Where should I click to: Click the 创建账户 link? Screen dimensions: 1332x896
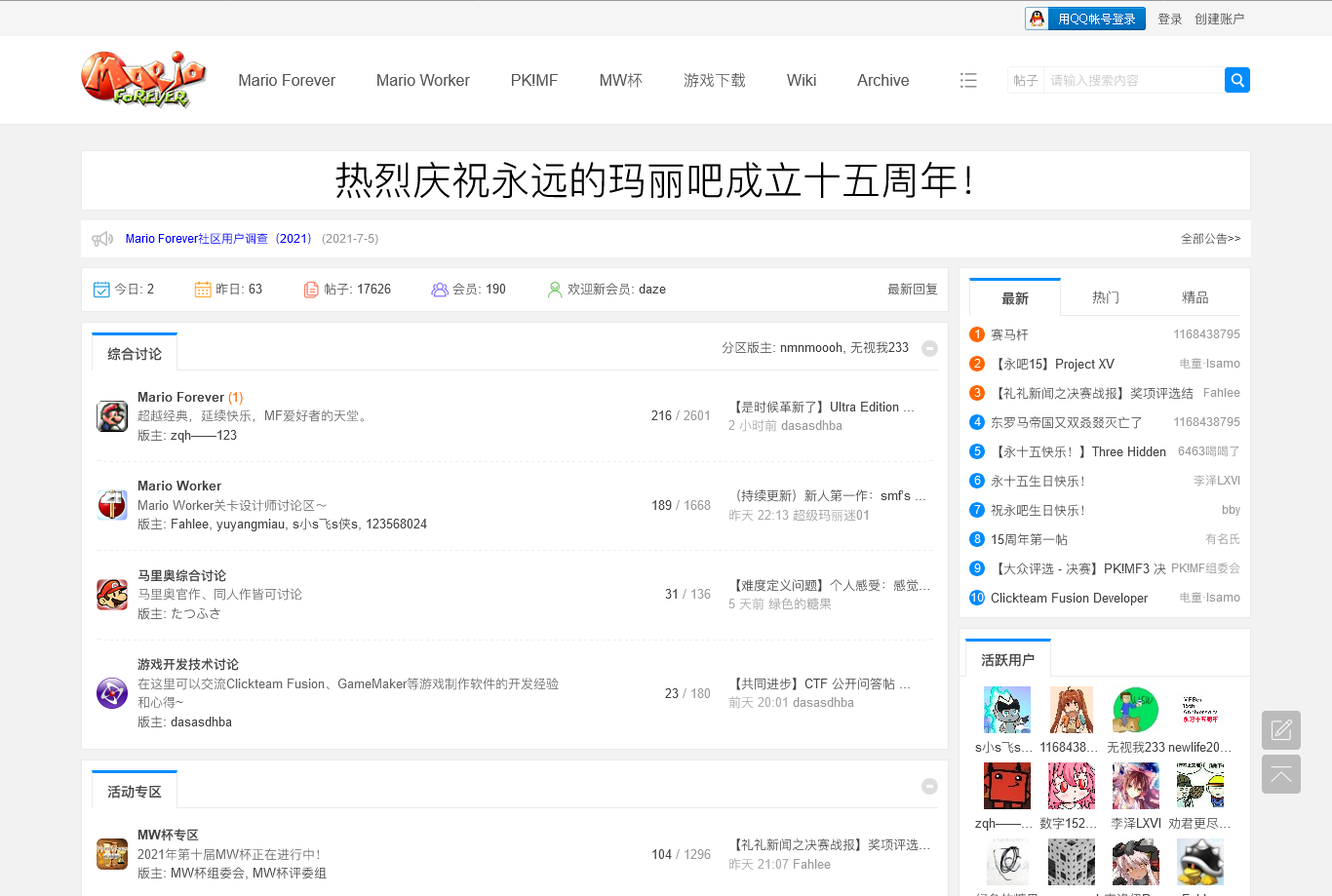1220,19
